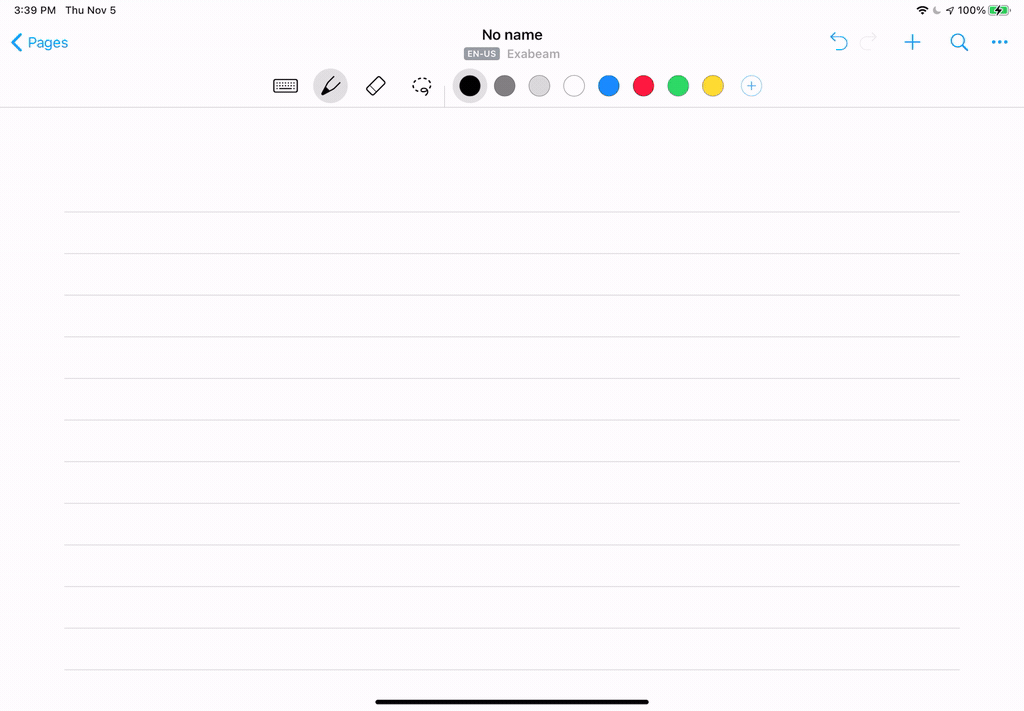1024x711 pixels.
Task: Open the more options menu
Action: point(999,42)
